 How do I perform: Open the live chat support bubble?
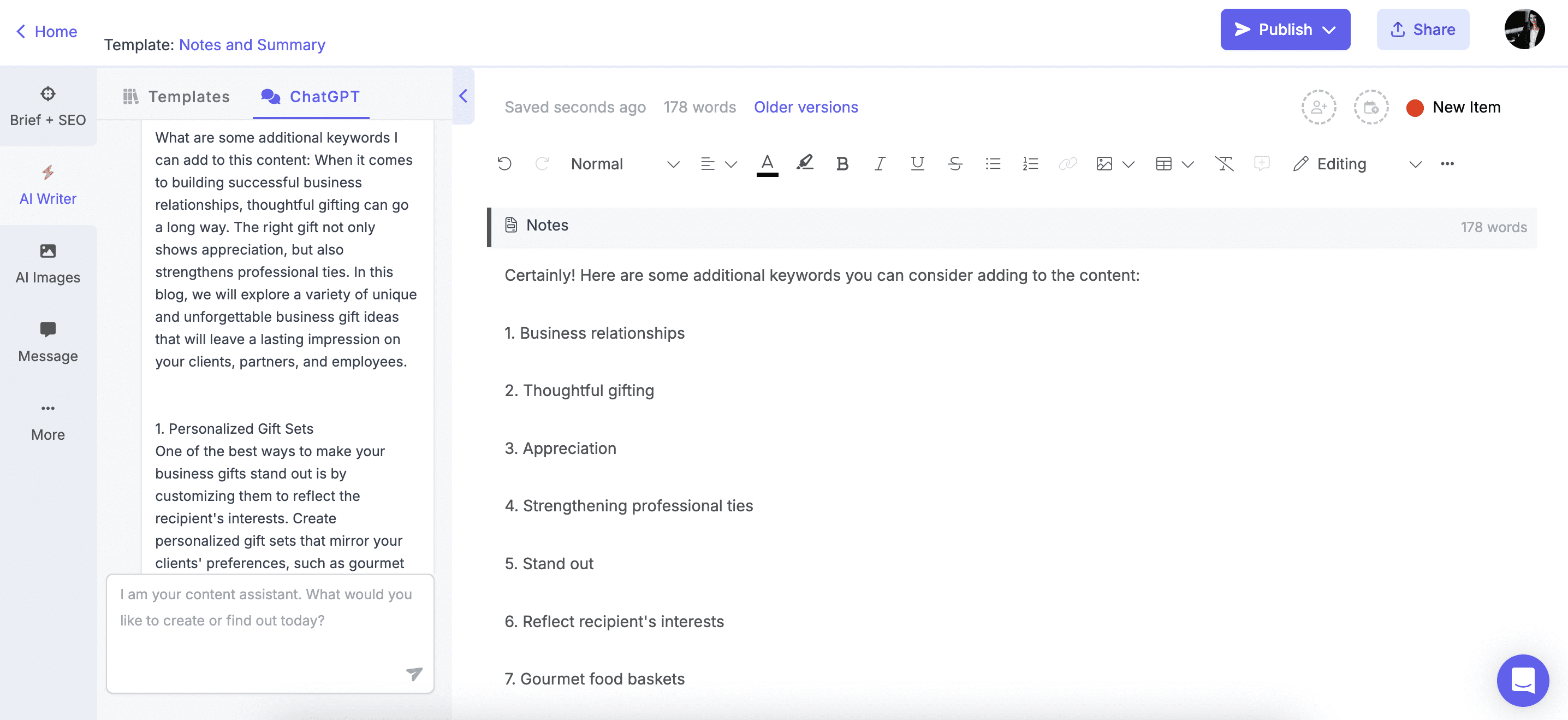coord(1523,681)
